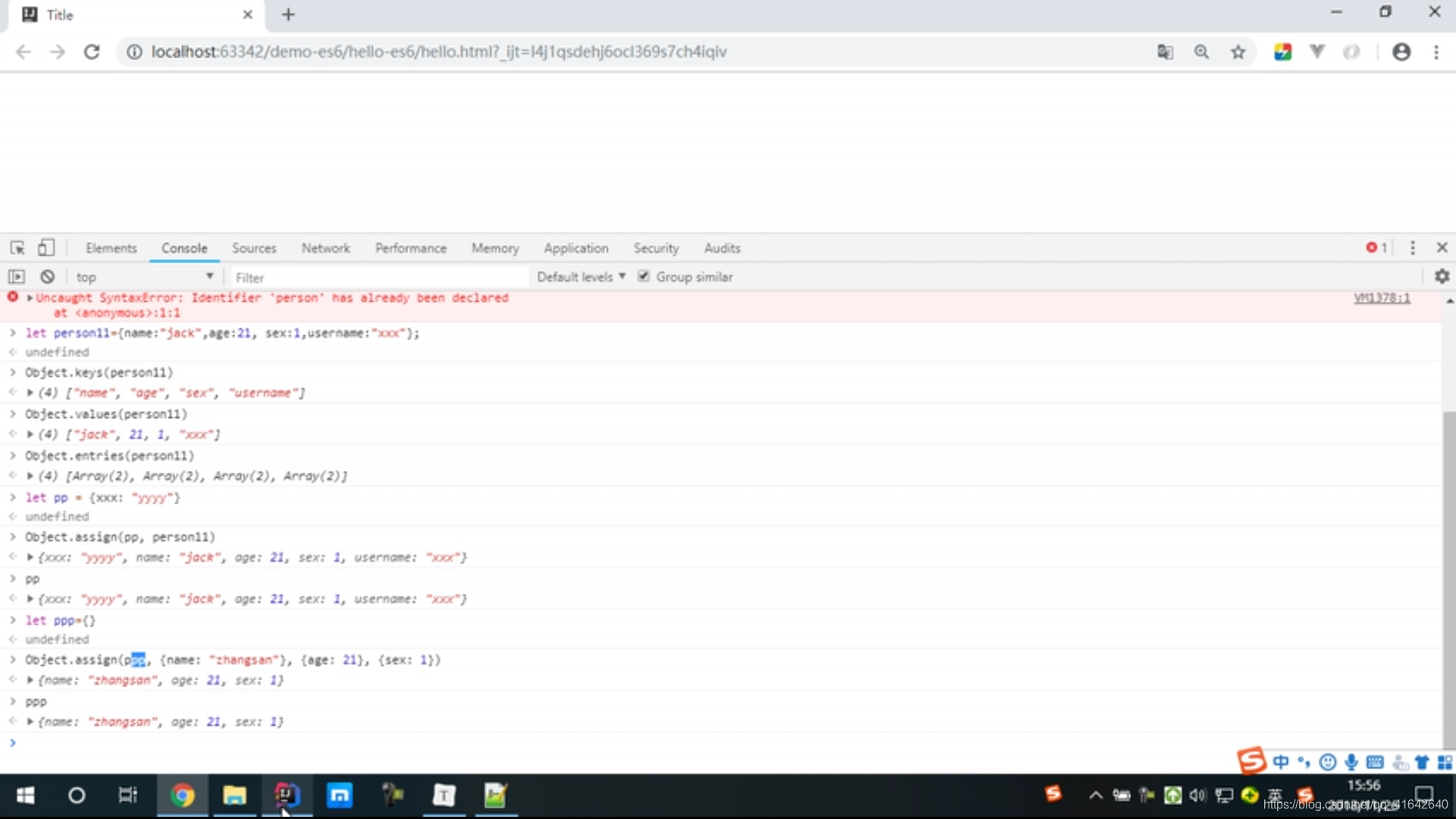Screen dimensions: 1456x819
Task: Open the Default levels dropdown
Action: point(581,277)
